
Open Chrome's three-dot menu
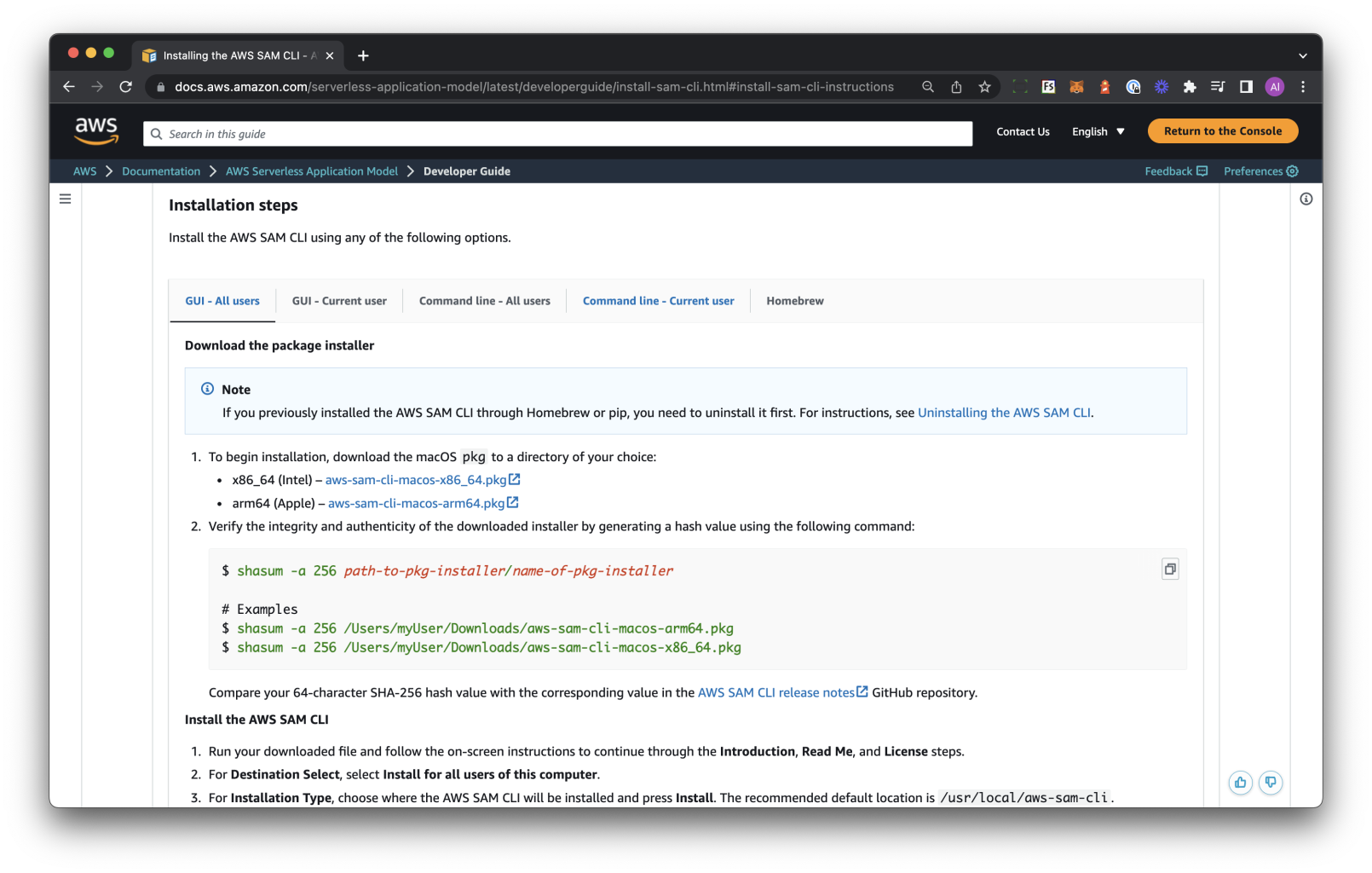coord(1302,86)
